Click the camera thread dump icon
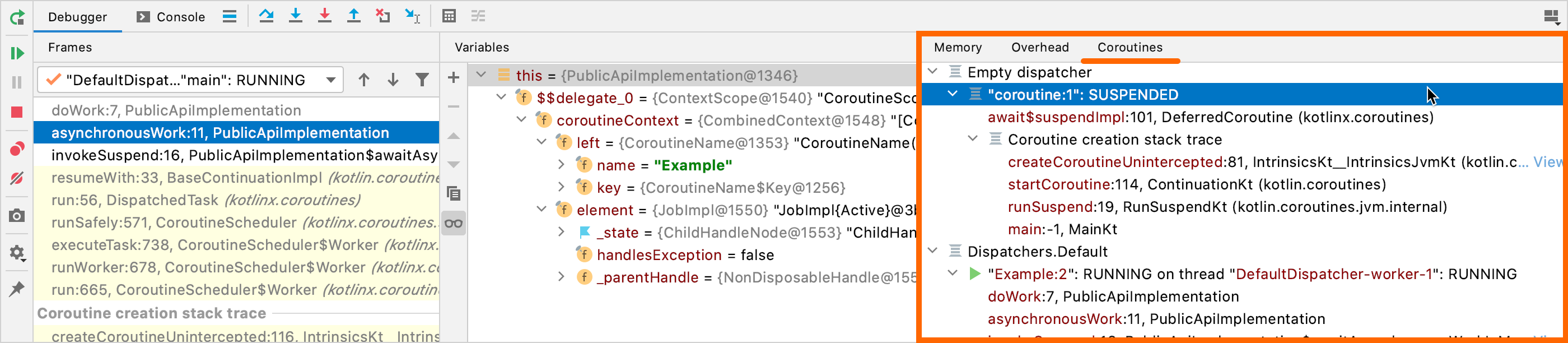Screen dimensions: 1568x343 point(17,216)
